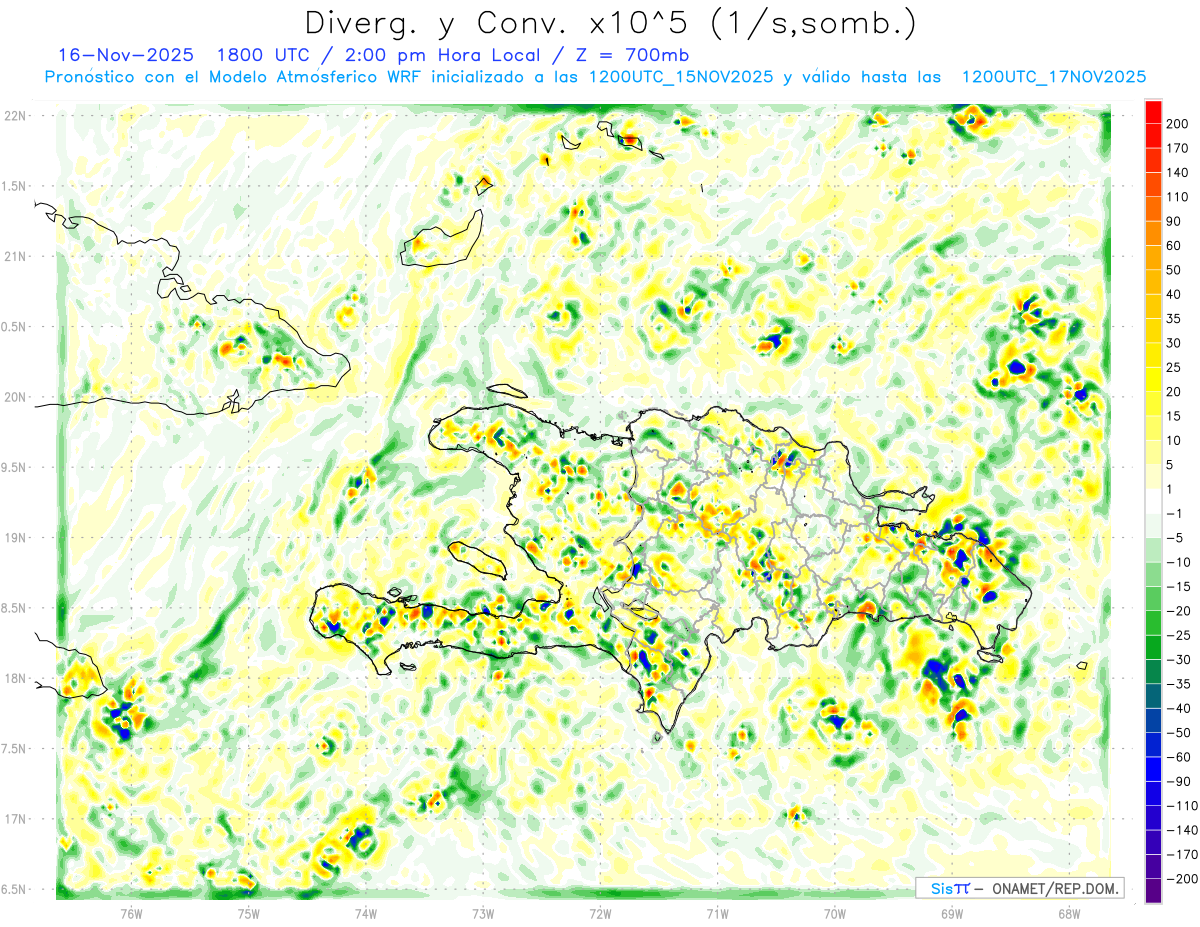Click the "71W" longitude axis label
This screenshot has height=927, width=1200.
point(717,913)
